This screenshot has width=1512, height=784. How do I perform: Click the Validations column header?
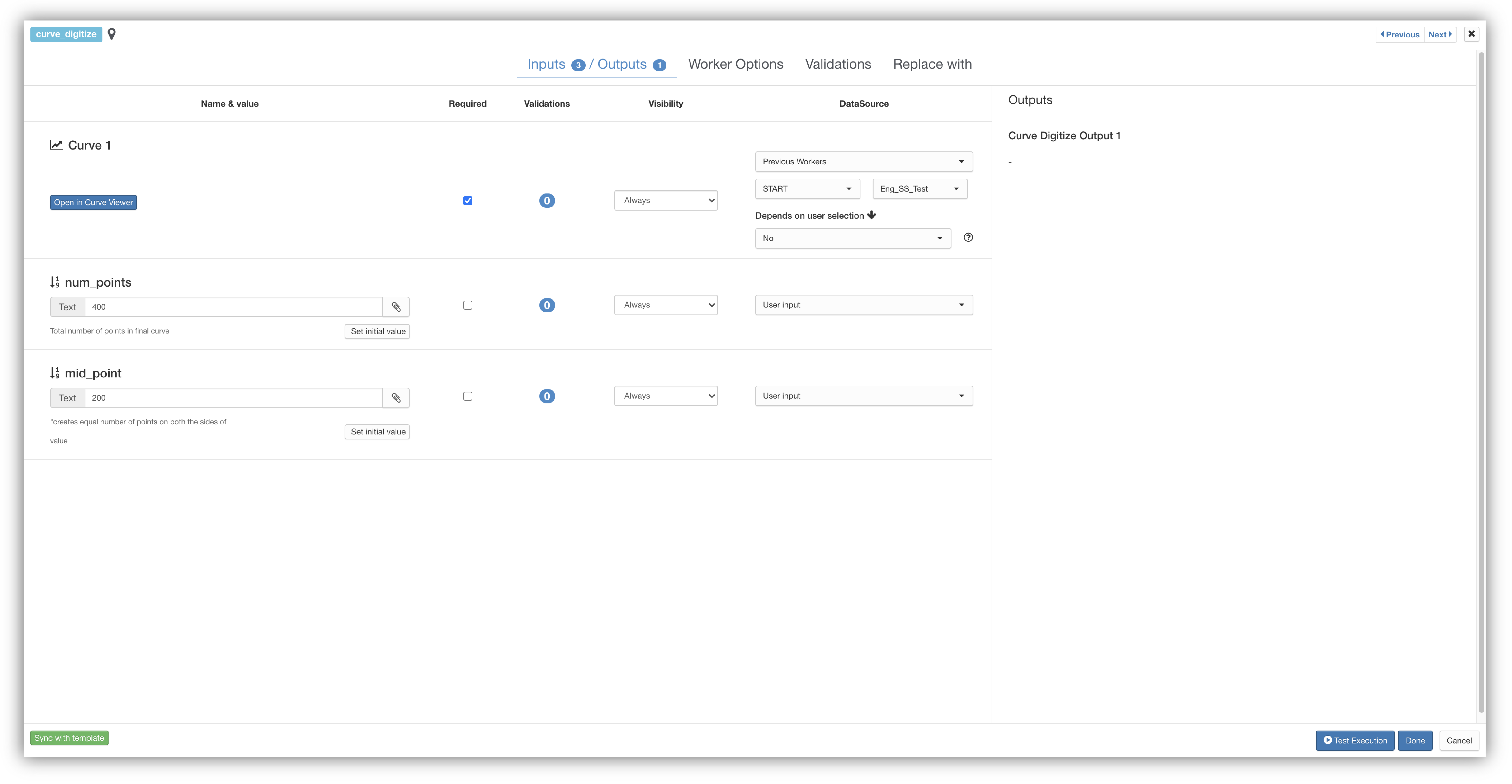547,104
